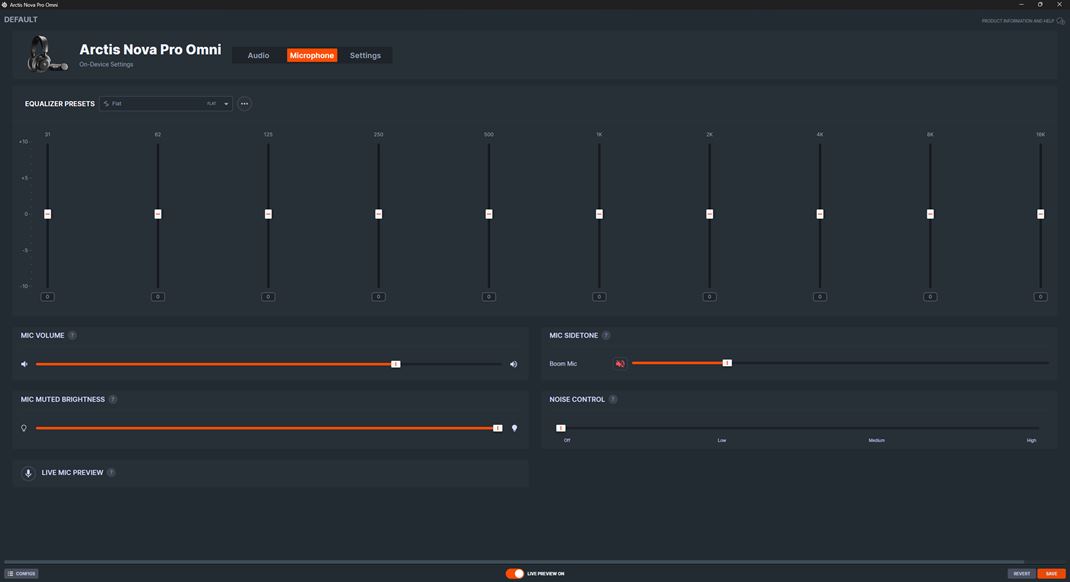Select the Microphone tab

point(312,55)
